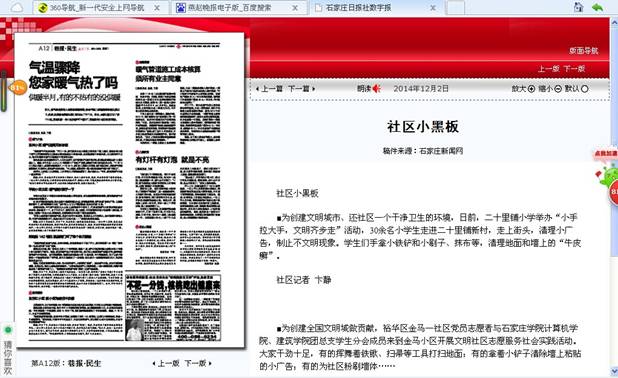Click the green dot above 猜你喜欢
Image resolution: width=618 pixels, height=378 pixels.
click(8, 330)
